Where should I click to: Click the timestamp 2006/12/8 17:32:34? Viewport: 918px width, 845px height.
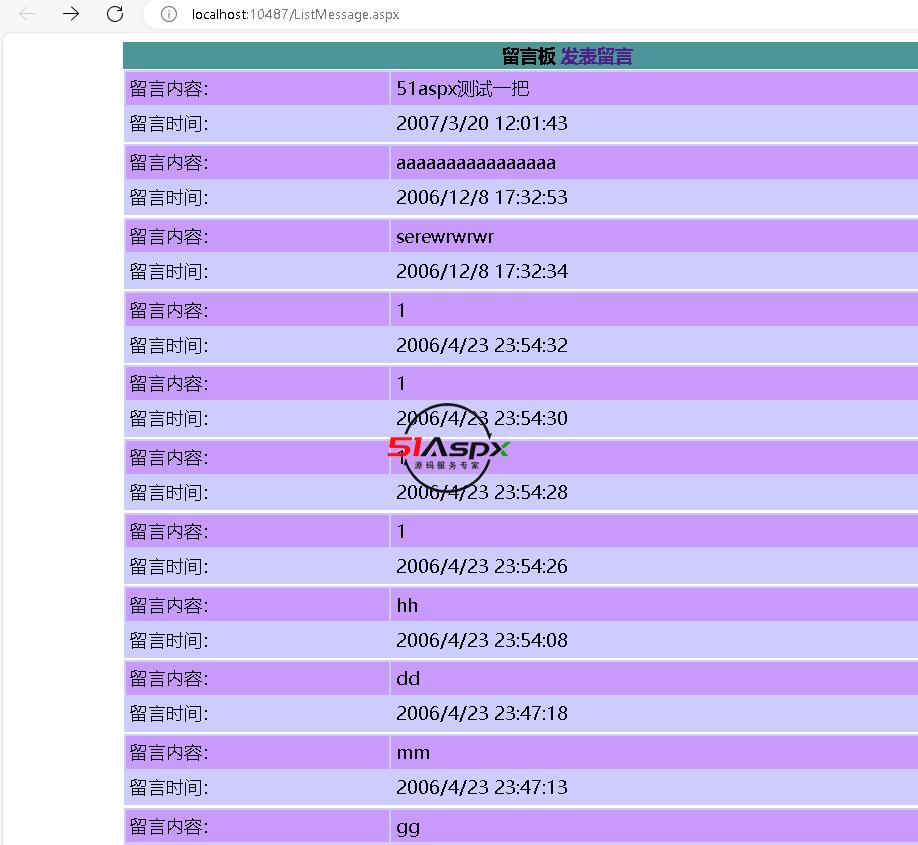(482, 271)
